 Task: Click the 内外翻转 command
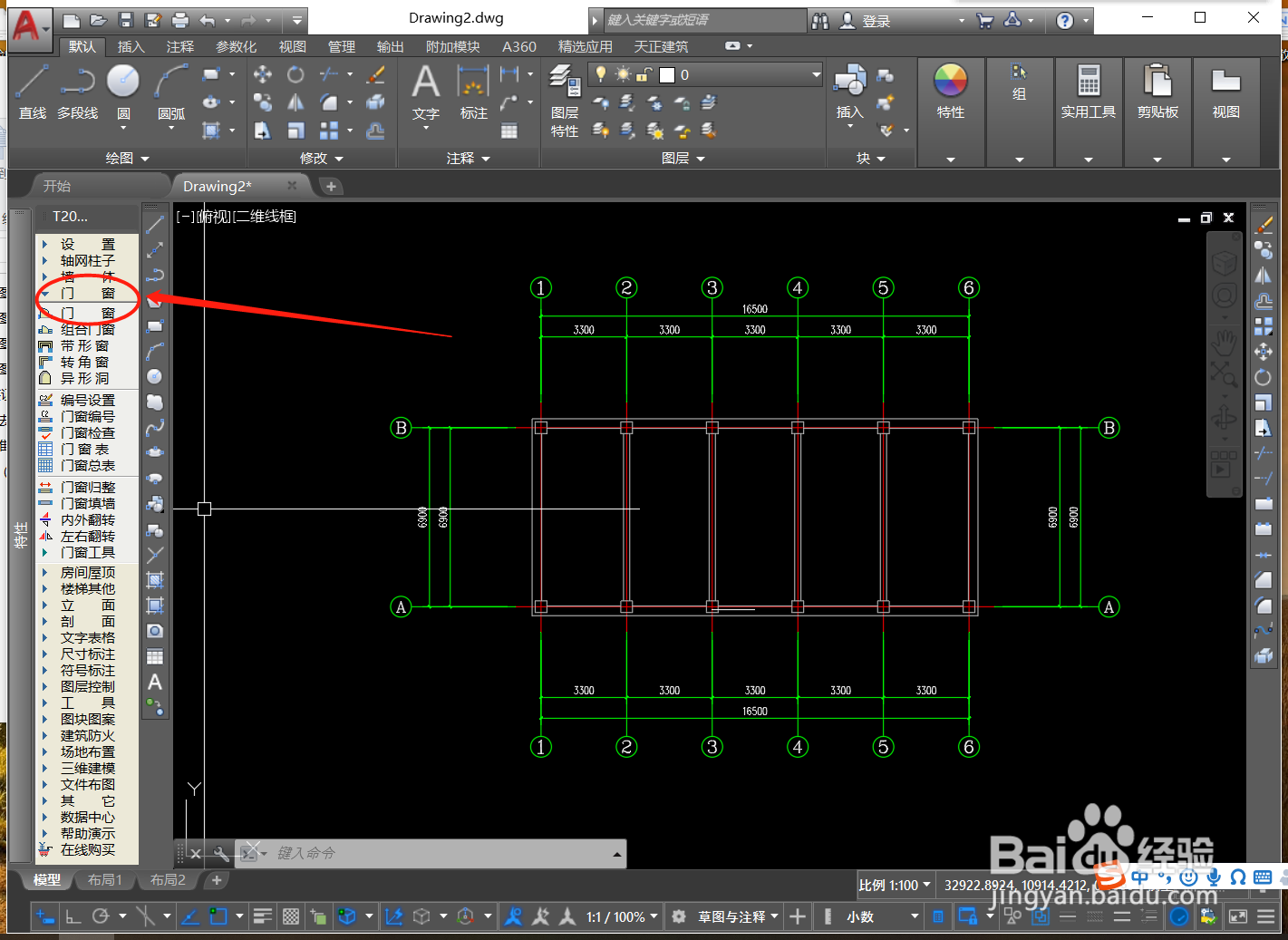click(77, 519)
